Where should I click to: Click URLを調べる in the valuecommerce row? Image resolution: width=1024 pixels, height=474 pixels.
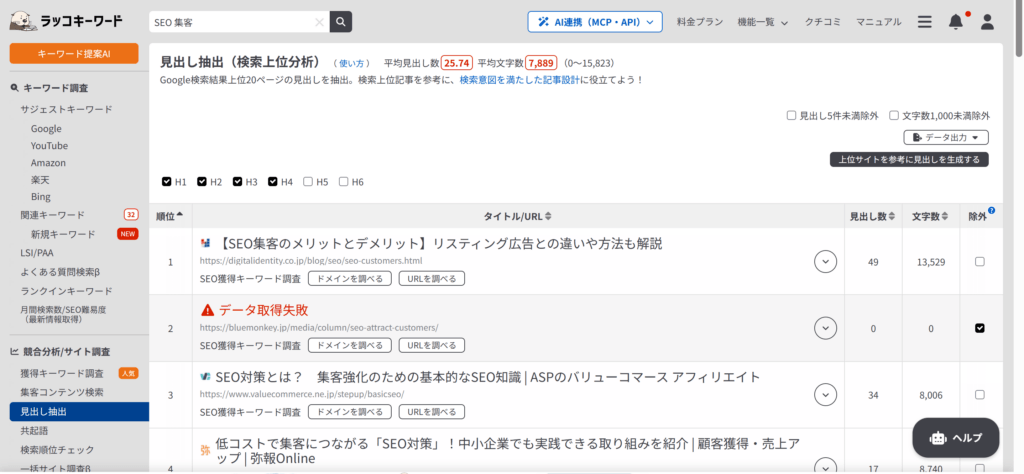[x=432, y=412]
